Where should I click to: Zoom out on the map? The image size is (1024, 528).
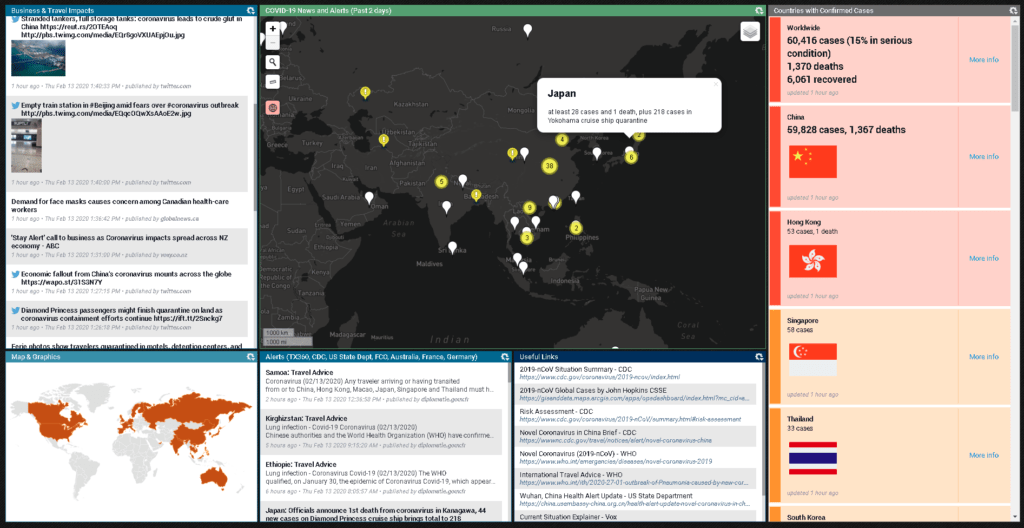pos(273,44)
